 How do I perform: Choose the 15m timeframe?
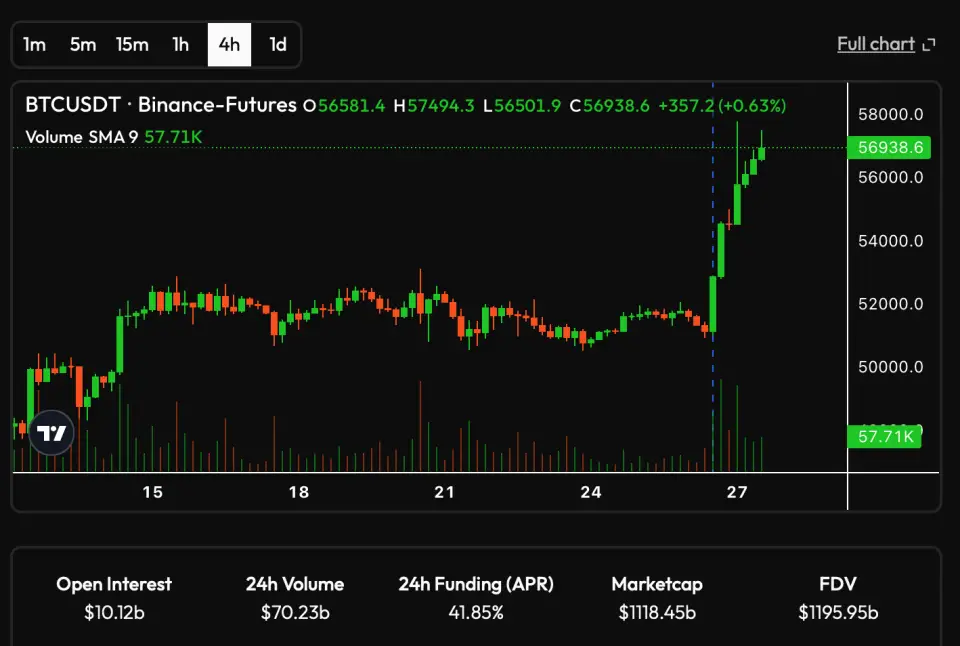pos(132,44)
